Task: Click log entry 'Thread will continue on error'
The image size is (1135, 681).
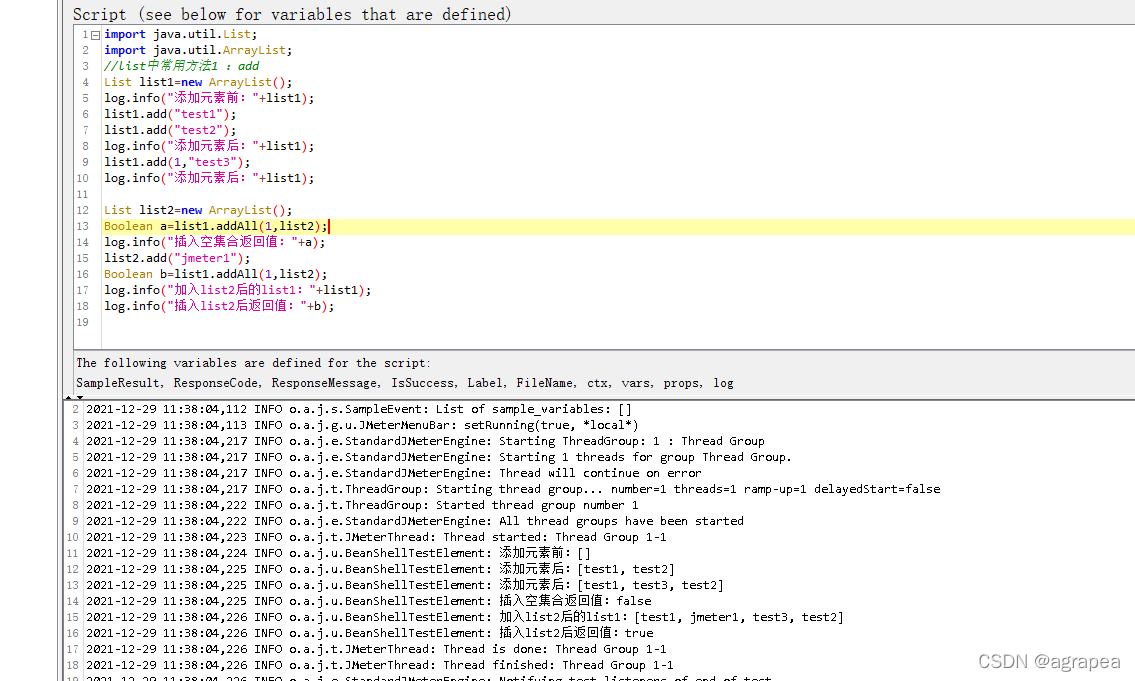Action: coord(394,473)
